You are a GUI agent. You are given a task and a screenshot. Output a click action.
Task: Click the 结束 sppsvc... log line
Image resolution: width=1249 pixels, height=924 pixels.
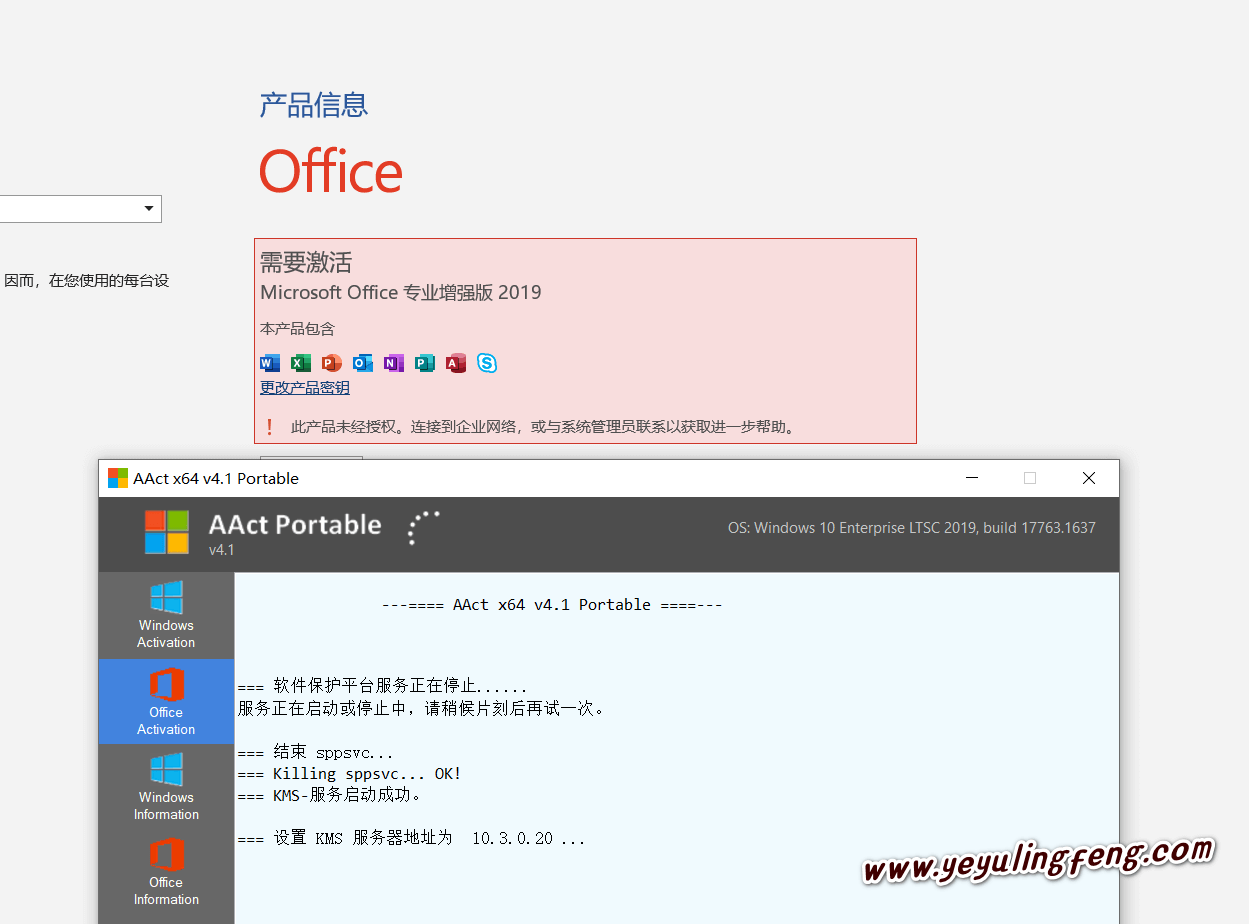coord(316,752)
